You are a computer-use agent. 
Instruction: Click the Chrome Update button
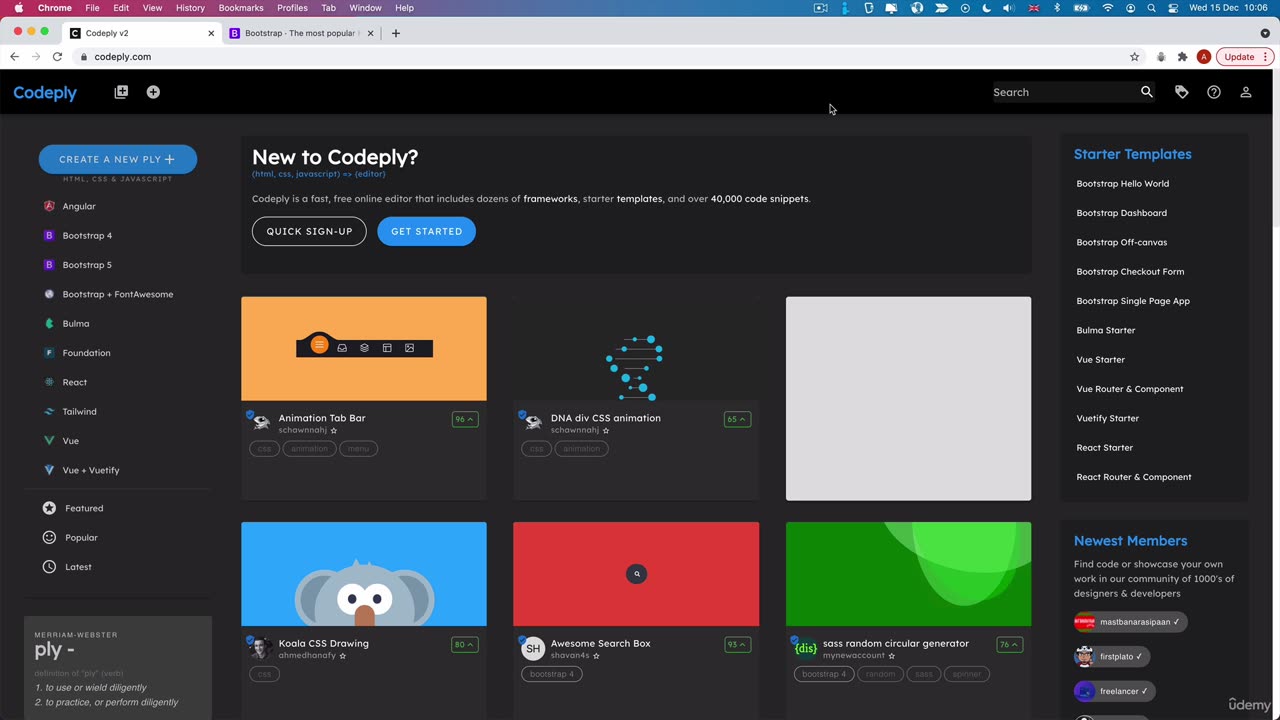(1246, 57)
